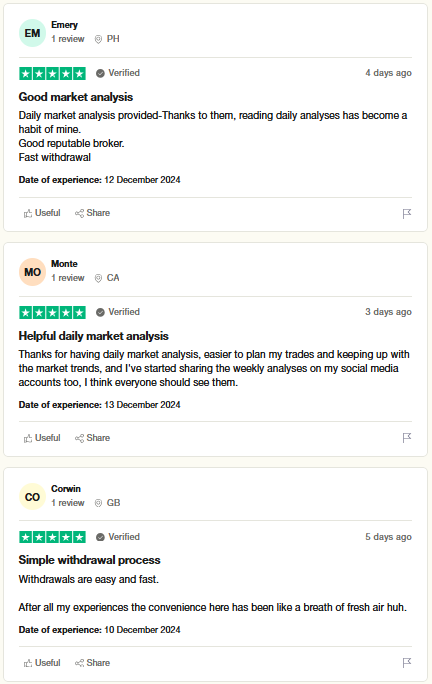Click the '5 days ago' timestamp on Corwin's review
The width and height of the screenshot is (432, 684).
coord(388,537)
